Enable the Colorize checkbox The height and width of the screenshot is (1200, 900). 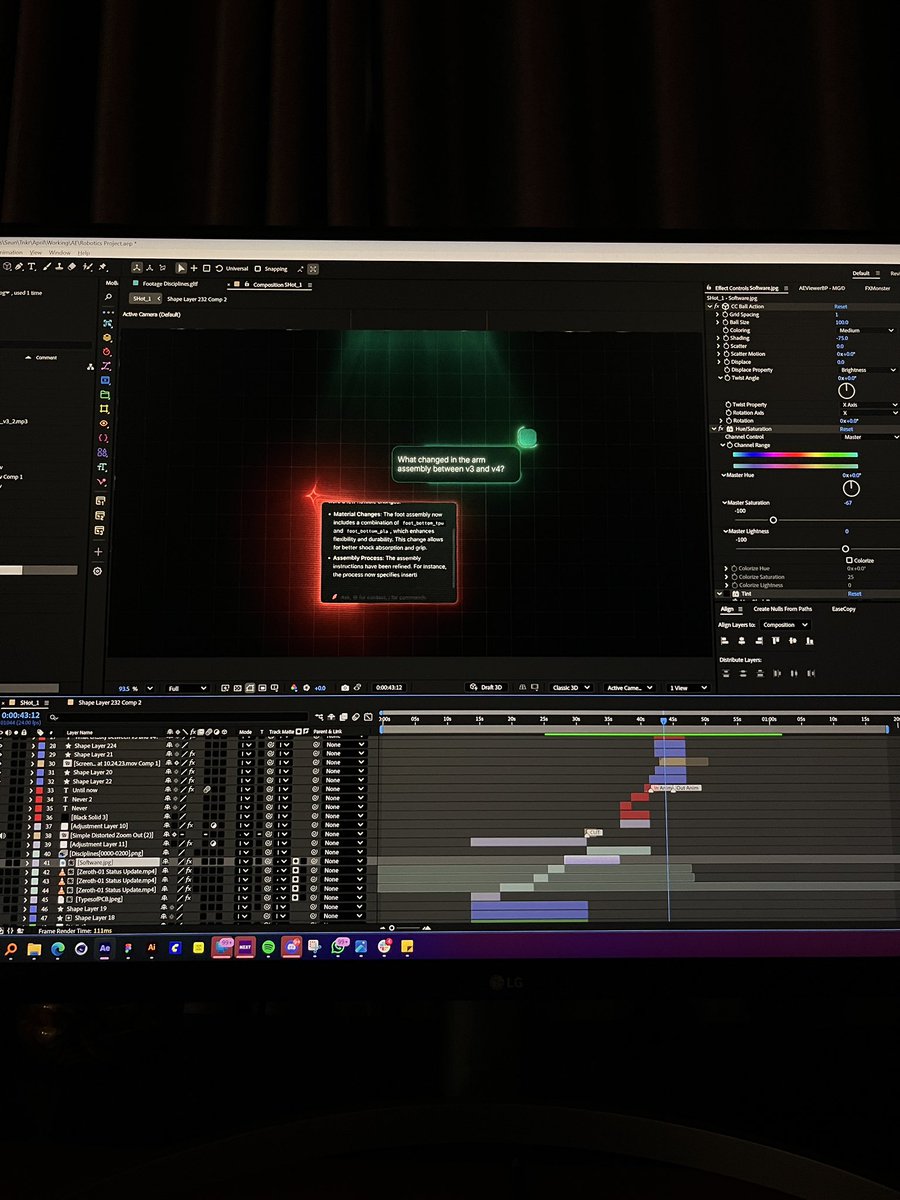[x=849, y=560]
